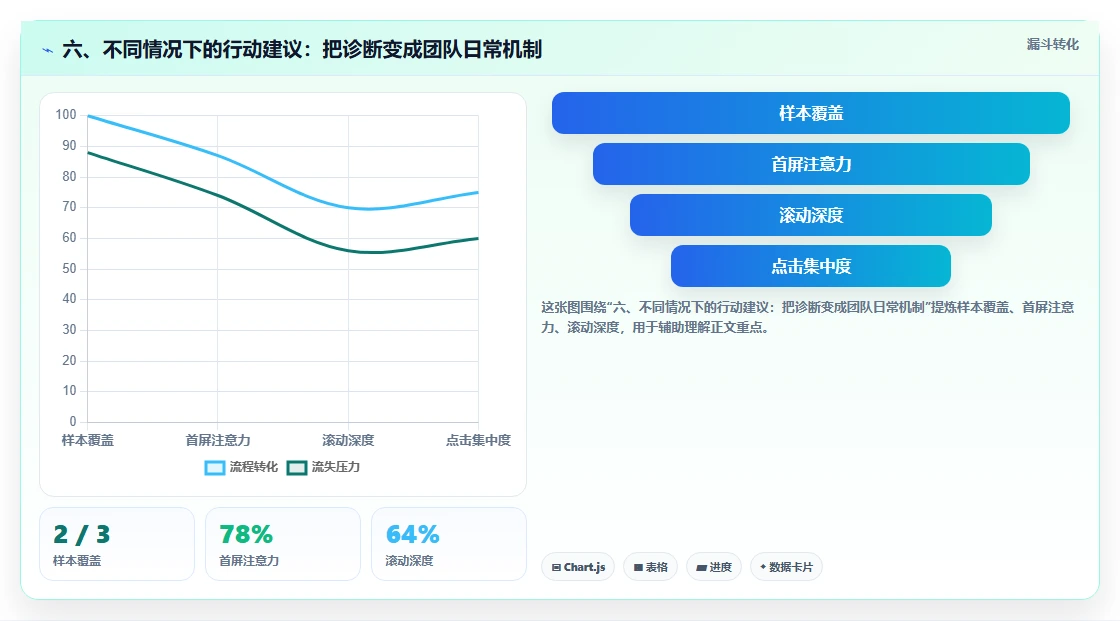This screenshot has width=1120, height=621.
Task: Click the description paragraph under the funnel
Action: click(807, 317)
